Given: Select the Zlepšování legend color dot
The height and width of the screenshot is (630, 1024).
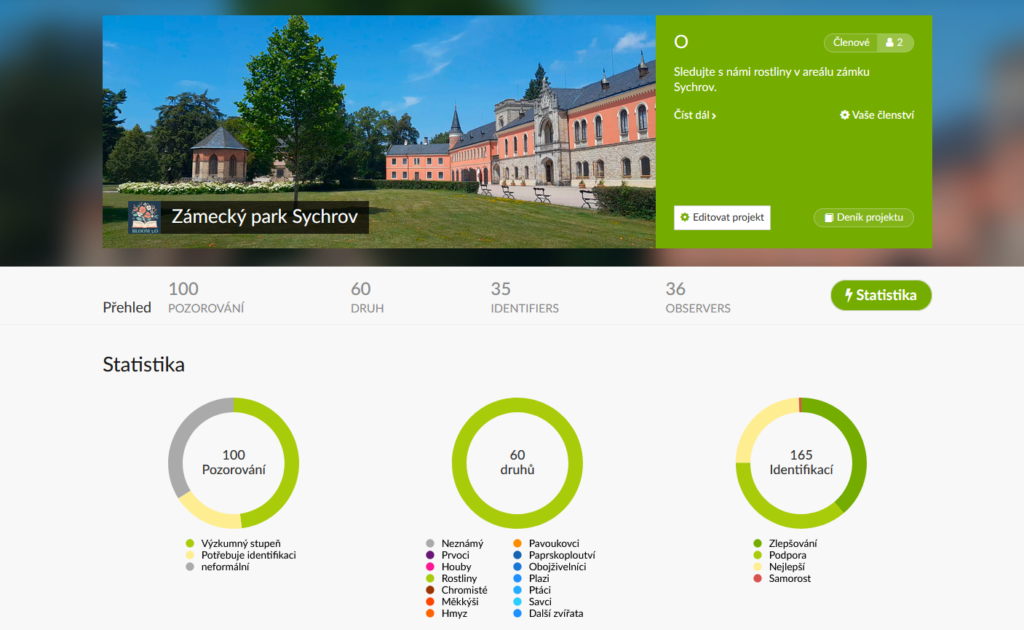Looking at the screenshot, I should (757, 543).
